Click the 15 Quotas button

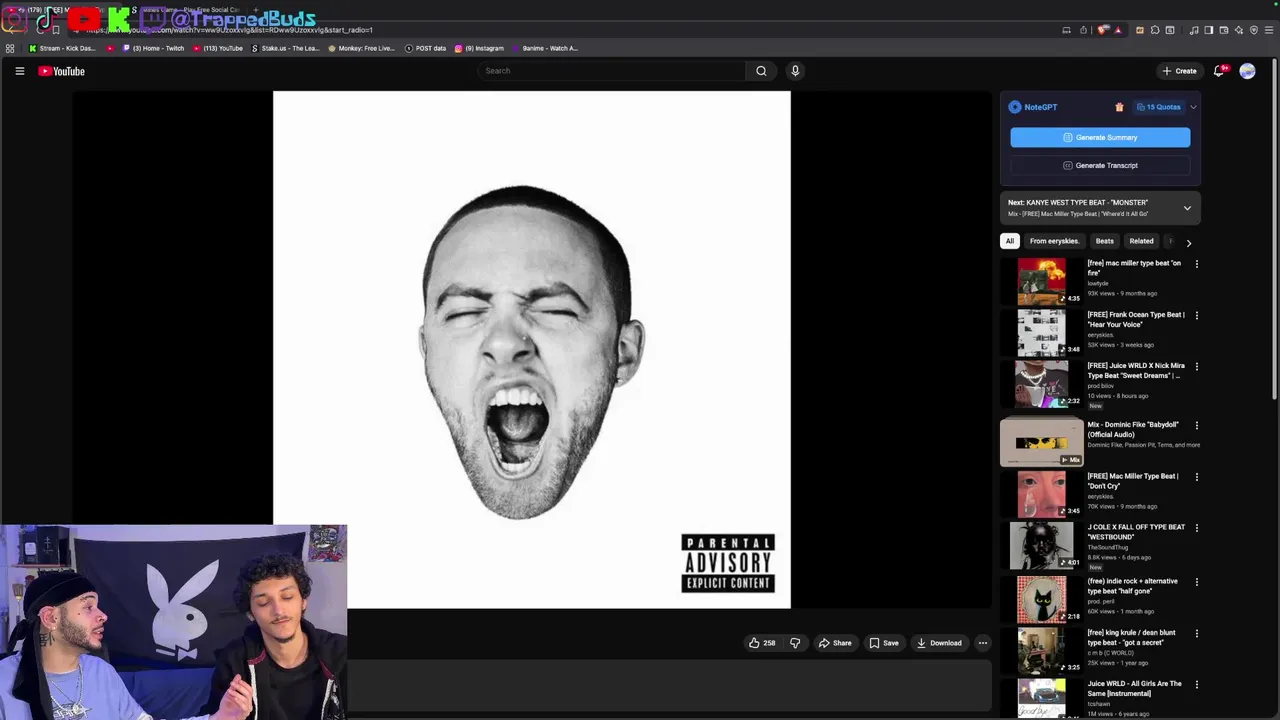tap(1158, 107)
